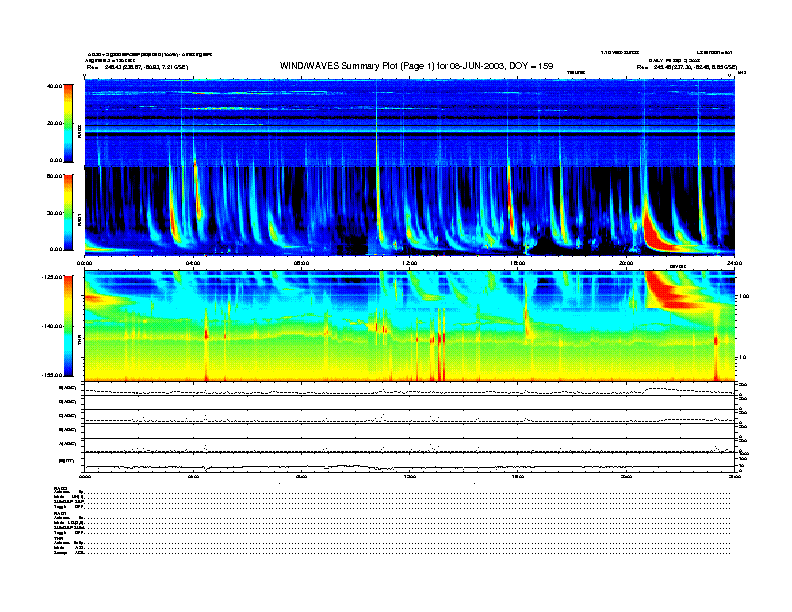This screenshot has height=612, width=792.
Task: Click the RAD2 color scale bar
Action: point(68,123)
